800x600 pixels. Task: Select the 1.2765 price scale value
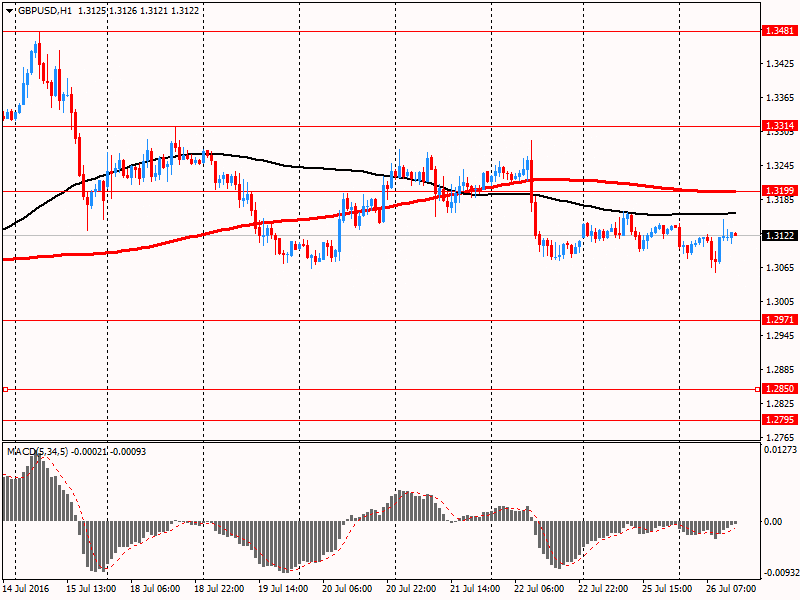pyautogui.click(x=780, y=438)
